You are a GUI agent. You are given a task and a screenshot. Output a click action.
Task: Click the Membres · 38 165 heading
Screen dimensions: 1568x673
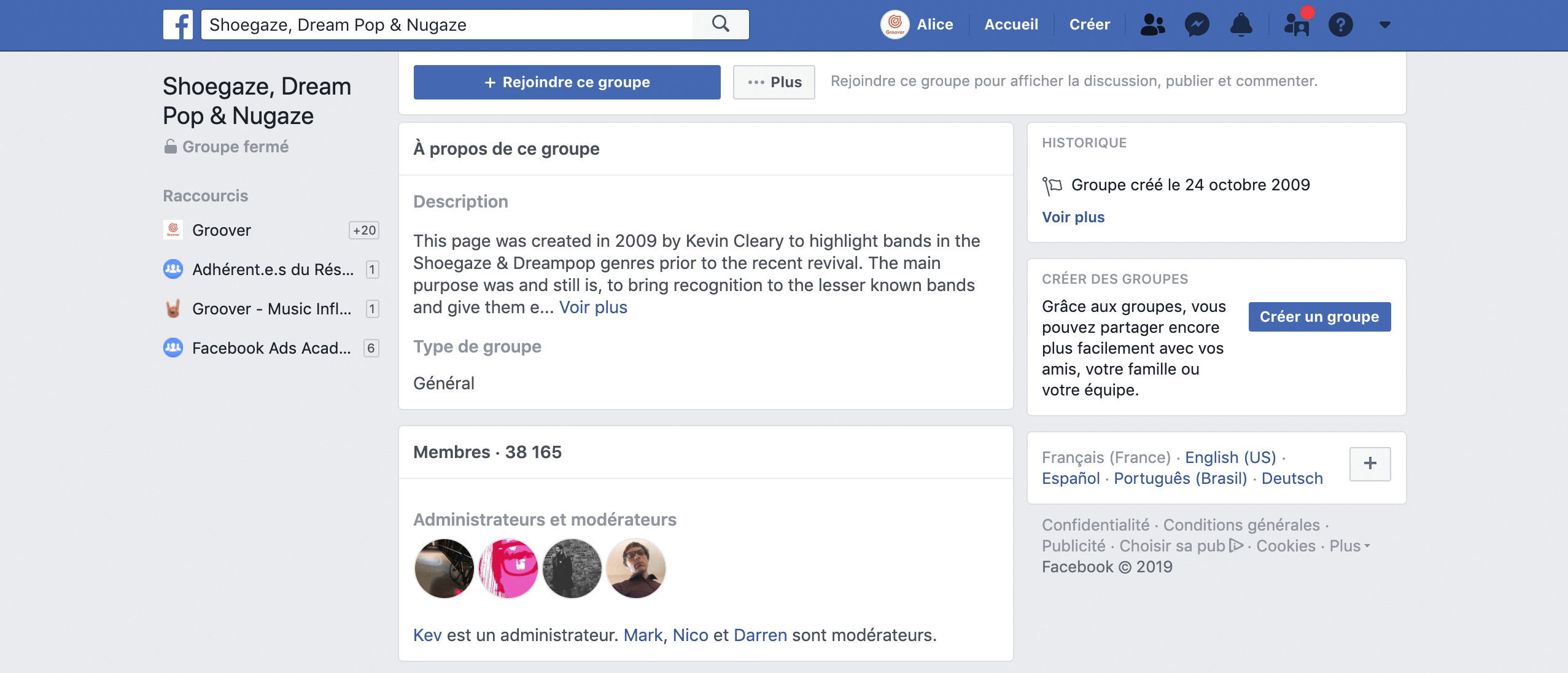tap(487, 453)
